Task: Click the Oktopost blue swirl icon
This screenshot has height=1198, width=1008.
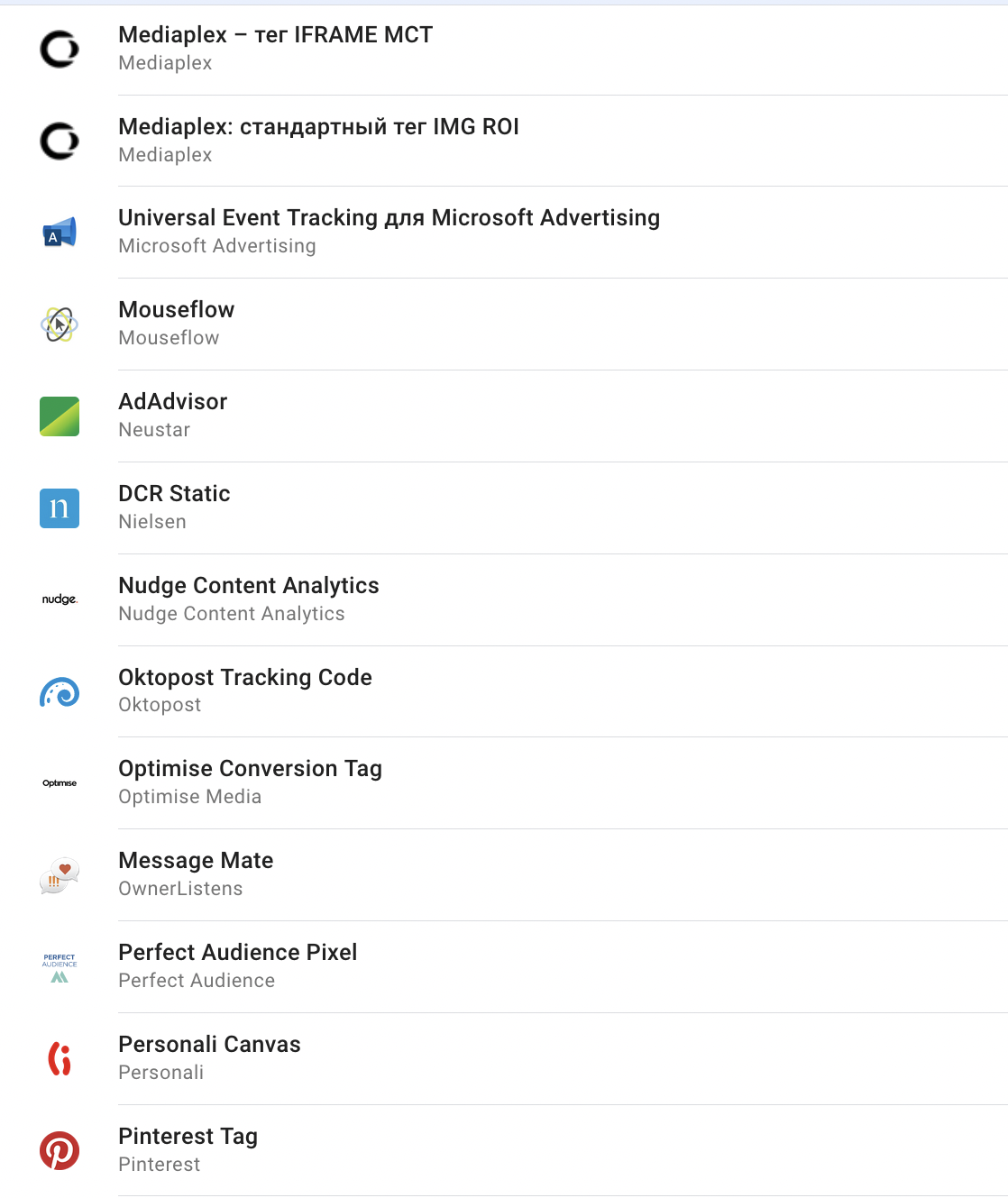Action: click(x=60, y=692)
